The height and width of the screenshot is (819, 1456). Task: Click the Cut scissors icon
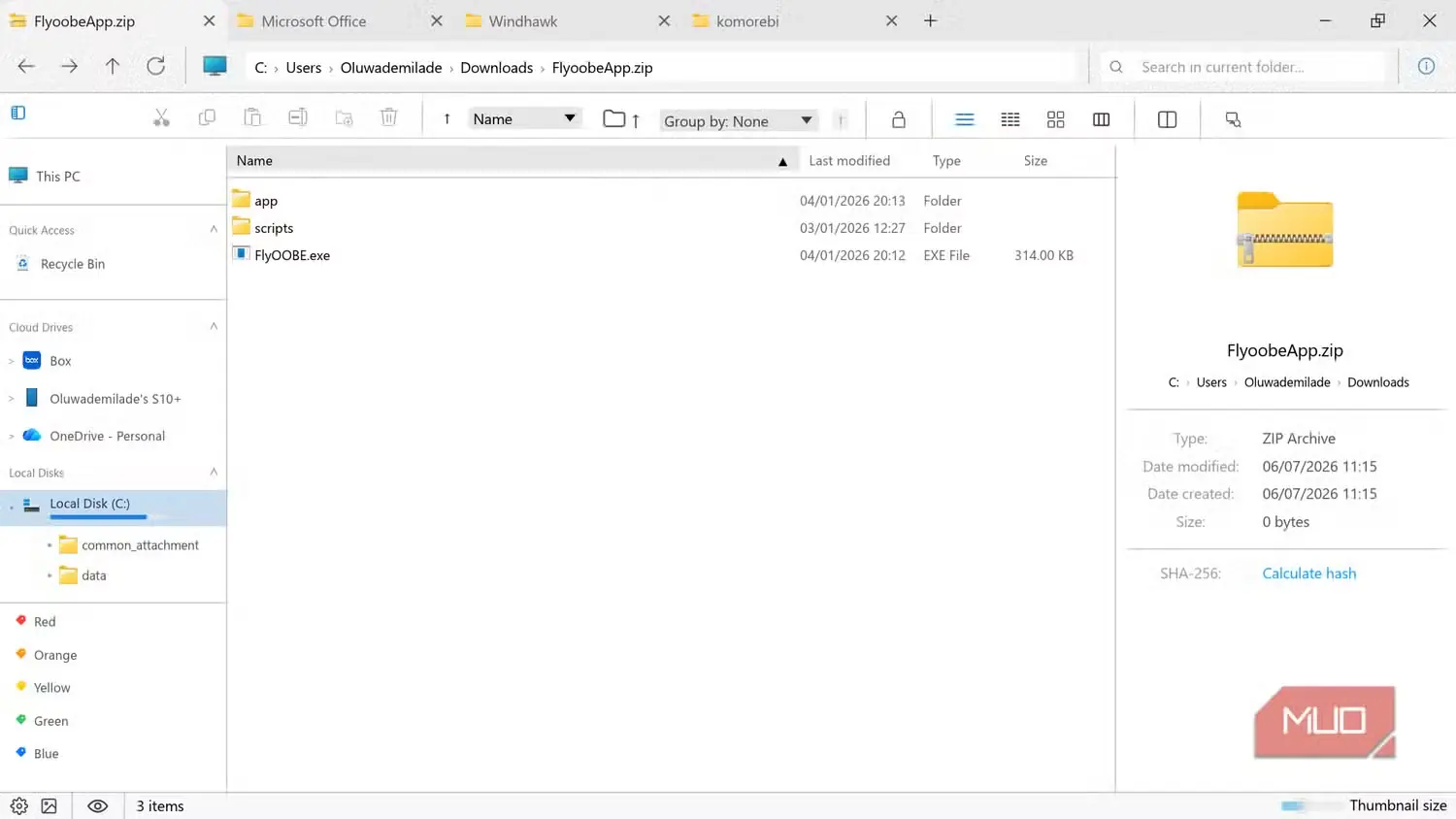[161, 118]
